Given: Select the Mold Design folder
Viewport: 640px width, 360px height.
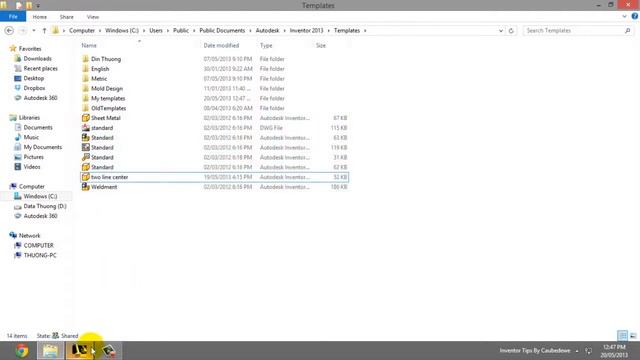Looking at the screenshot, I should click(x=107, y=89).
